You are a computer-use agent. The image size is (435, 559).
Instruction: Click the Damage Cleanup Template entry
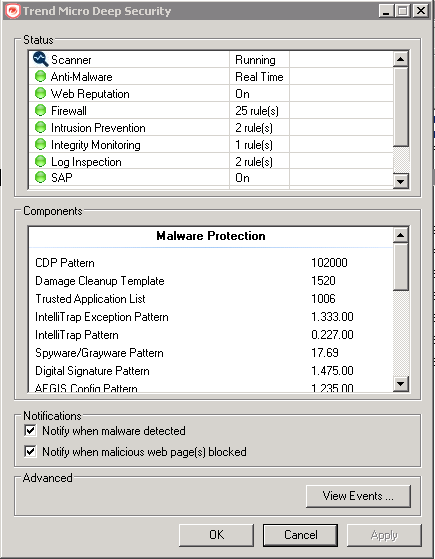pos(100,281)
